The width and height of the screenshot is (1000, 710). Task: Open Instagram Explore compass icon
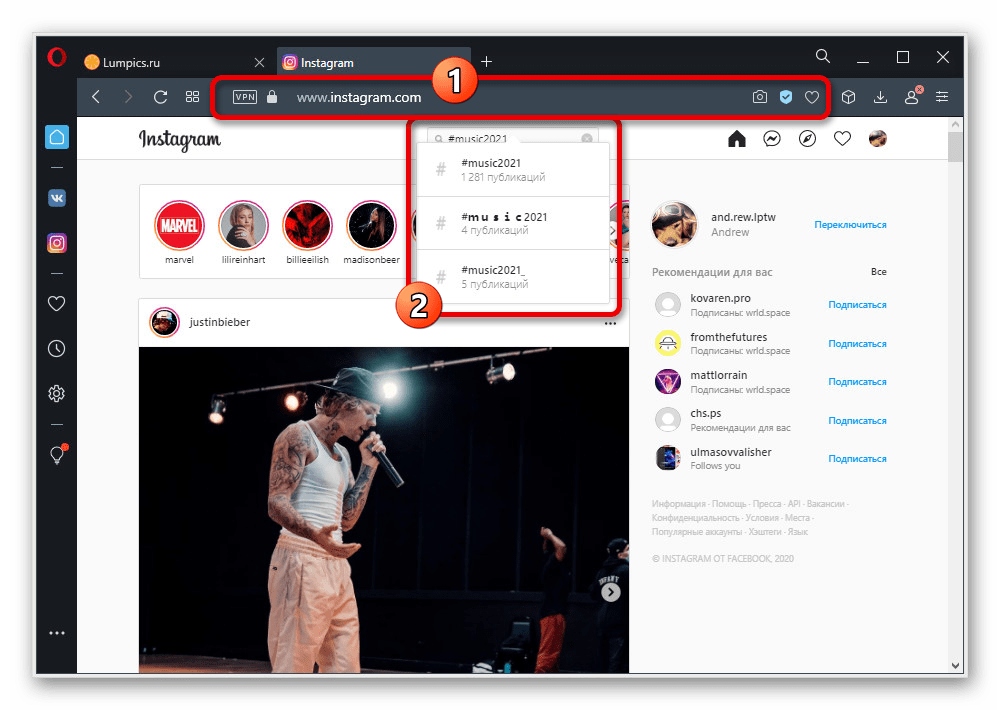click(x=807, y=138)
